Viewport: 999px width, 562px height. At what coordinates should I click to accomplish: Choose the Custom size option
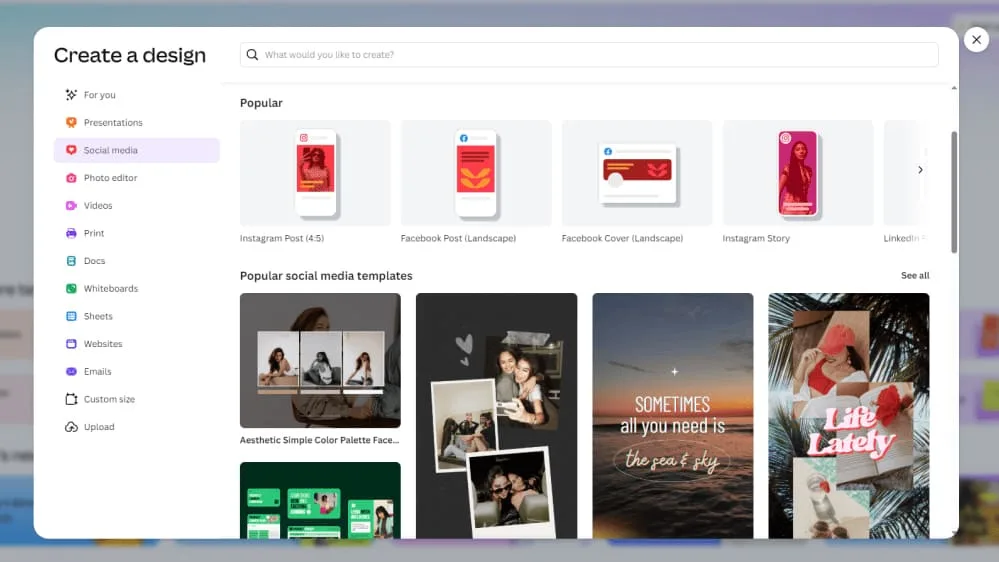pyautogui.click(x=109, y=399)
